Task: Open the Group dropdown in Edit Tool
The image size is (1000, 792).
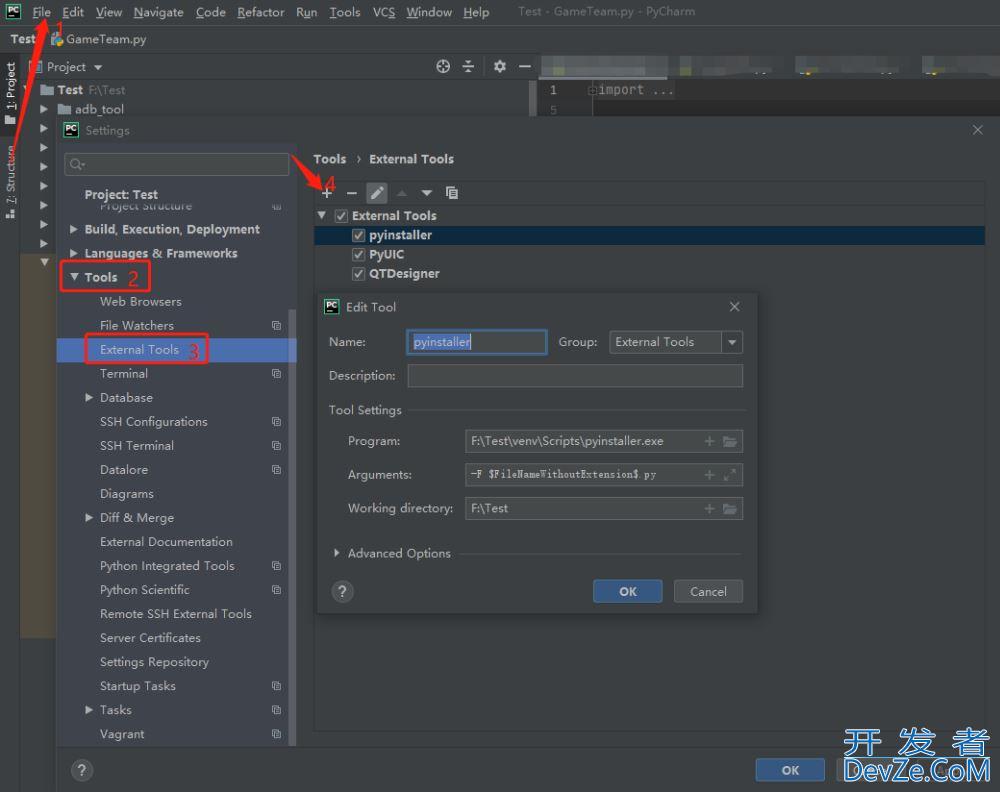Action: (732, 342)
